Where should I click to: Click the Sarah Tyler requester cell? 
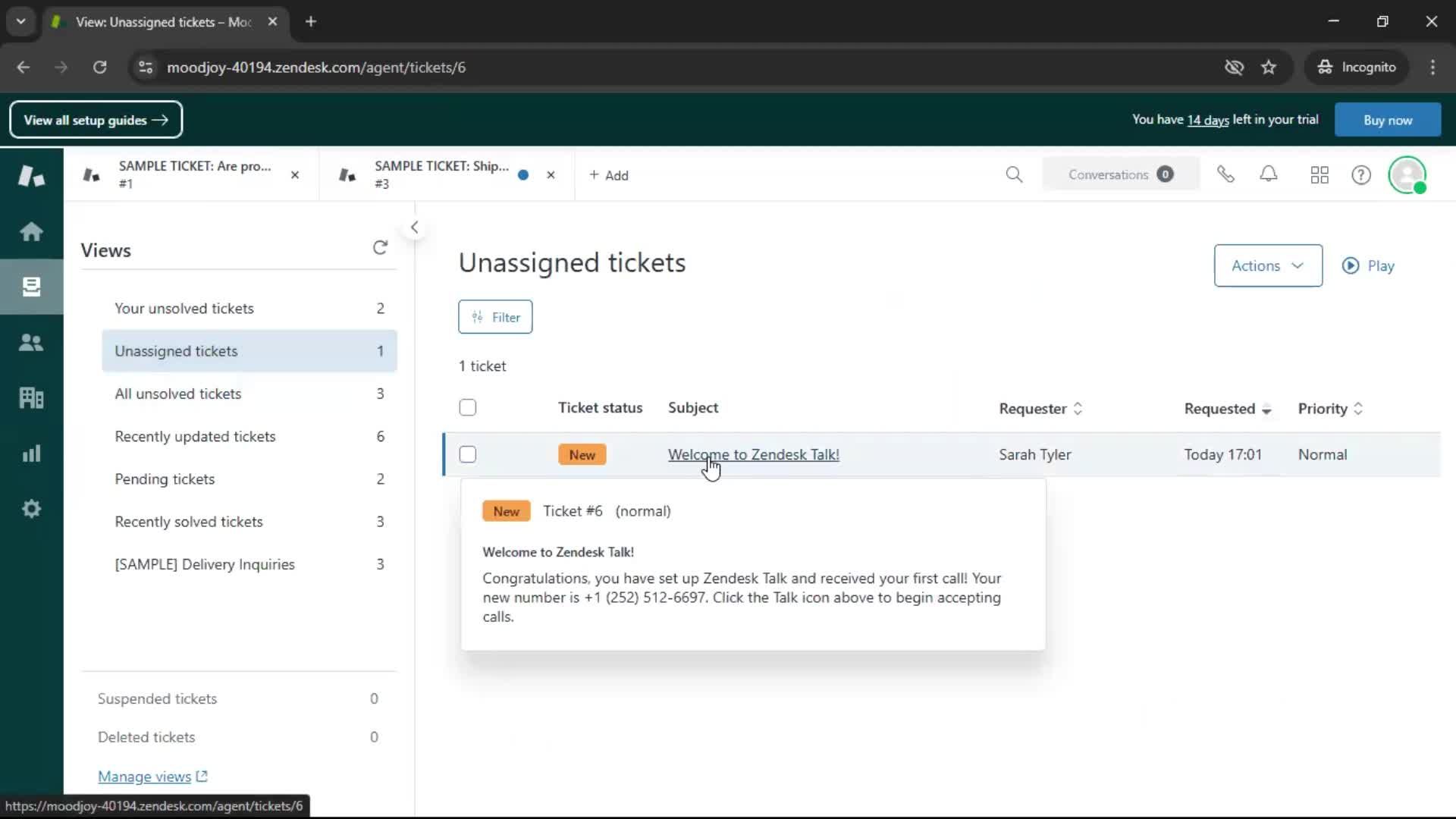1035,455
